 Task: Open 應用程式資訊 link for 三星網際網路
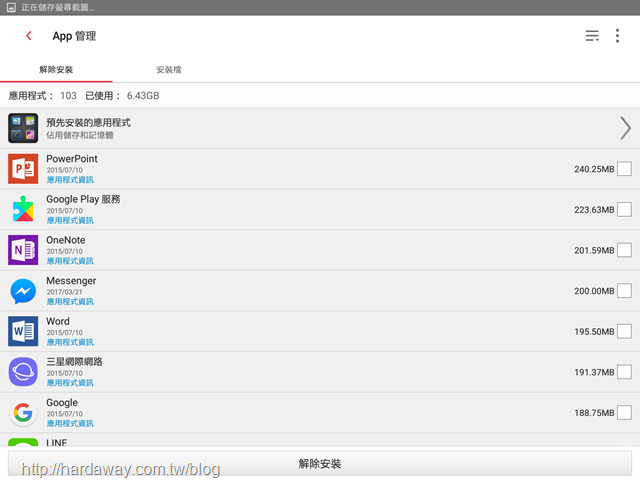point(70,383)
